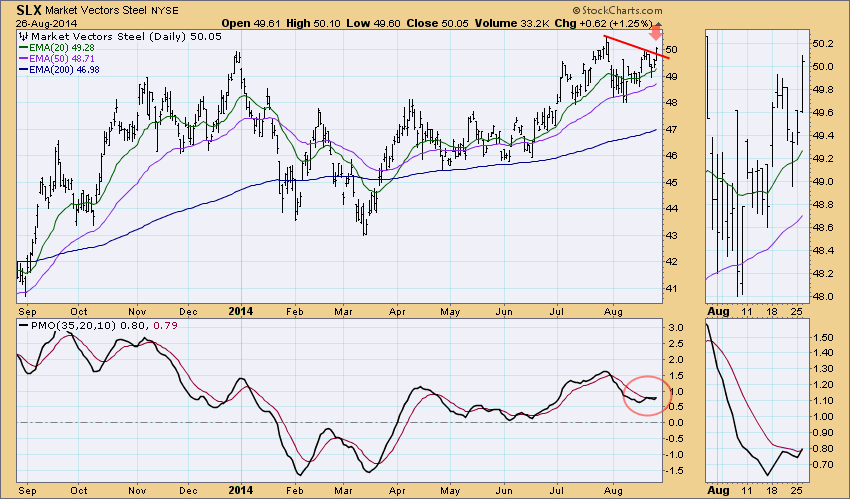The image size is (850, 499).
Task: Click Sep on the PMO panel date axis
Action: pos(27,490)
